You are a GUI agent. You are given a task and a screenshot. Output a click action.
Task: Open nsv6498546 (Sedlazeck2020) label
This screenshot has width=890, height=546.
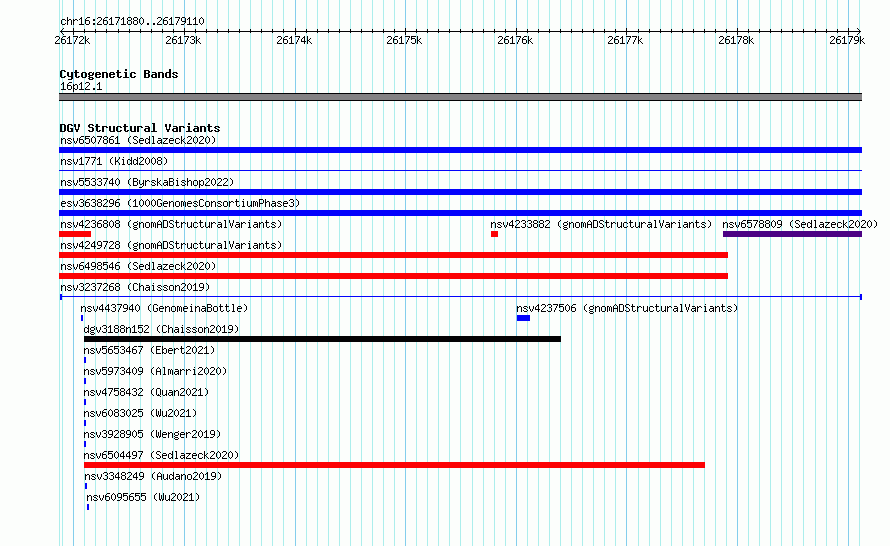[x=138, y=266]
